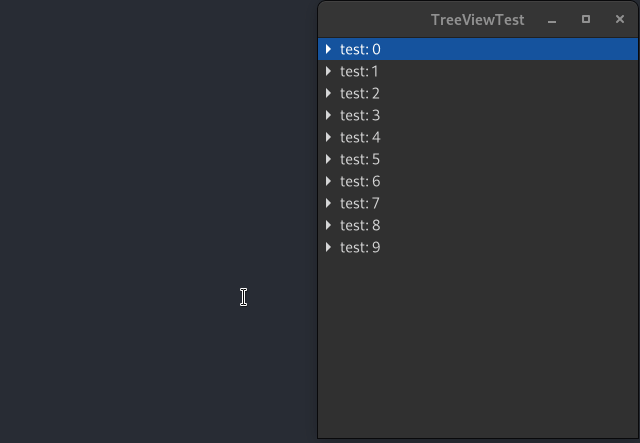Maximize the TreeViewTest window

(x=586, y=19)
